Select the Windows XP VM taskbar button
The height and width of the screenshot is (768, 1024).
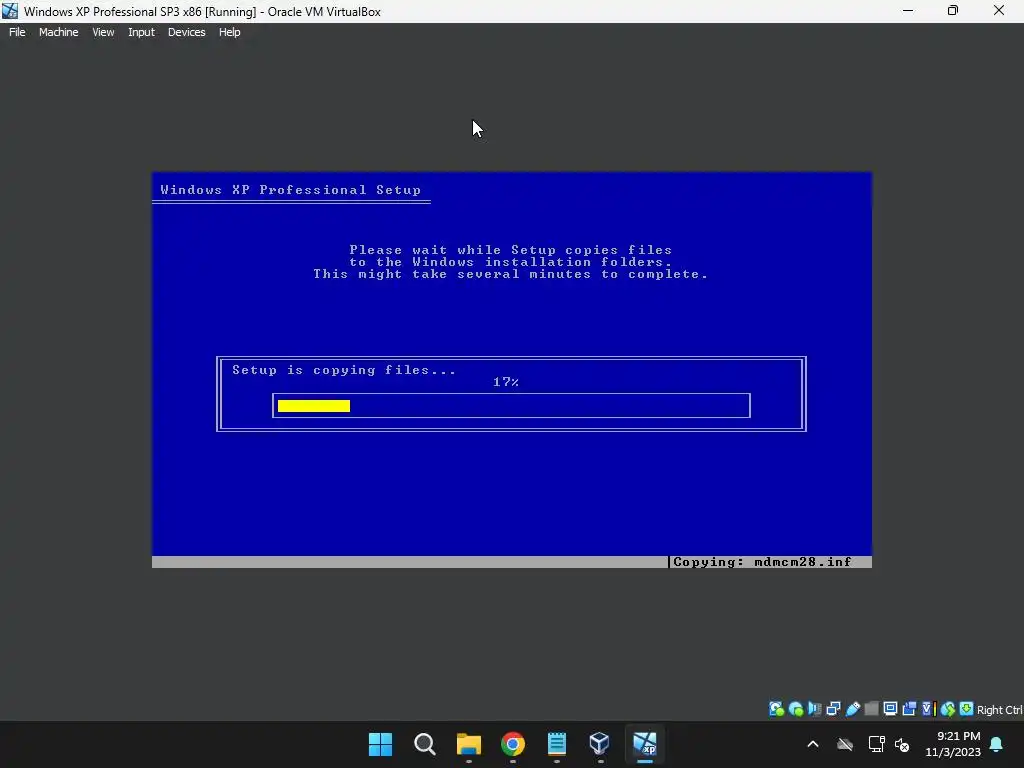(x=645, y=744)
